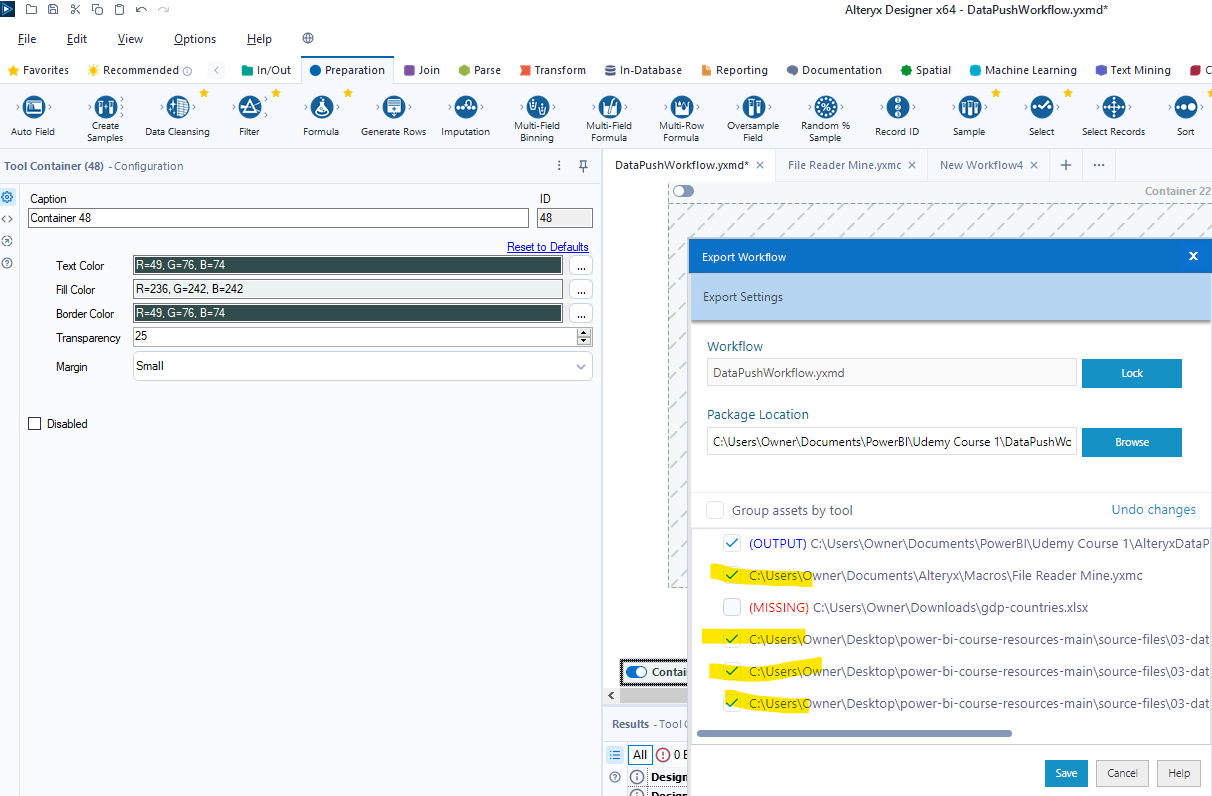Enable the MISSING gdp-countries.xlsx asset
Screen dimensions: 1212x796
coord(732,607)
